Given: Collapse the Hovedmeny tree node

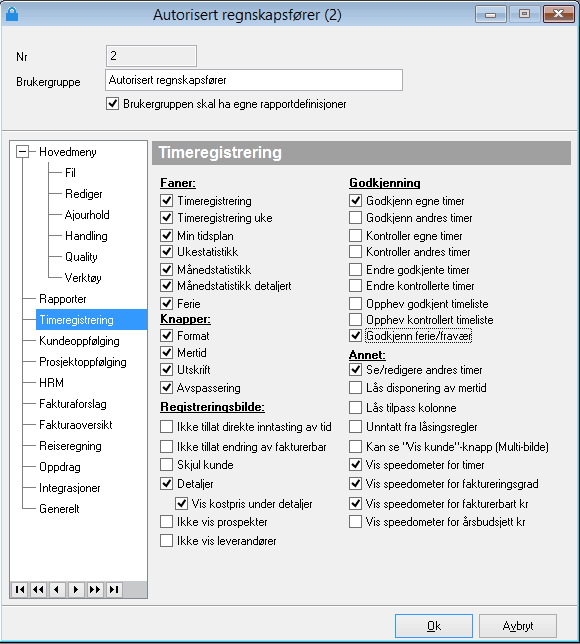Looking at the screenshot, I should pyautogui.click(x=22, y=152).
